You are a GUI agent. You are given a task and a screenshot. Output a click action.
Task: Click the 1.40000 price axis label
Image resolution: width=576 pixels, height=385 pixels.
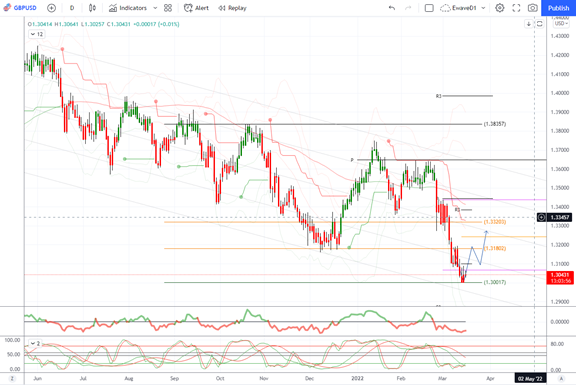(x=560, y=93)
